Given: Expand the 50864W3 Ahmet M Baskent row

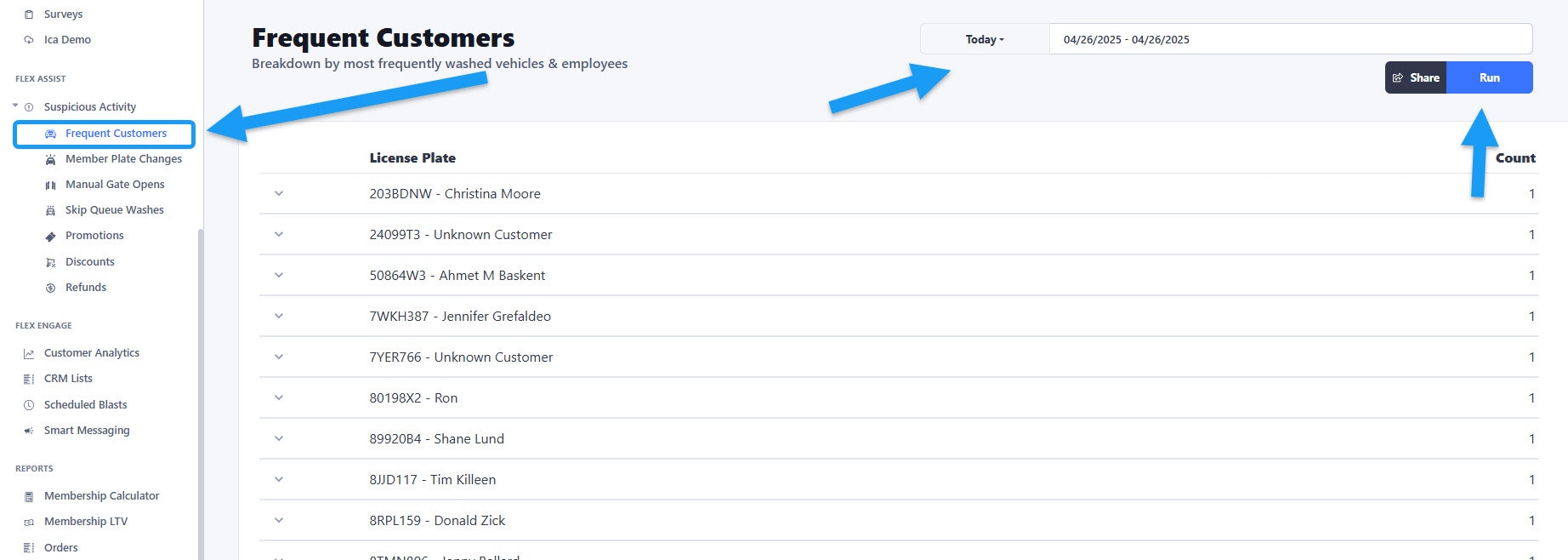Looking at the screenshot, I should click(279, 275).
